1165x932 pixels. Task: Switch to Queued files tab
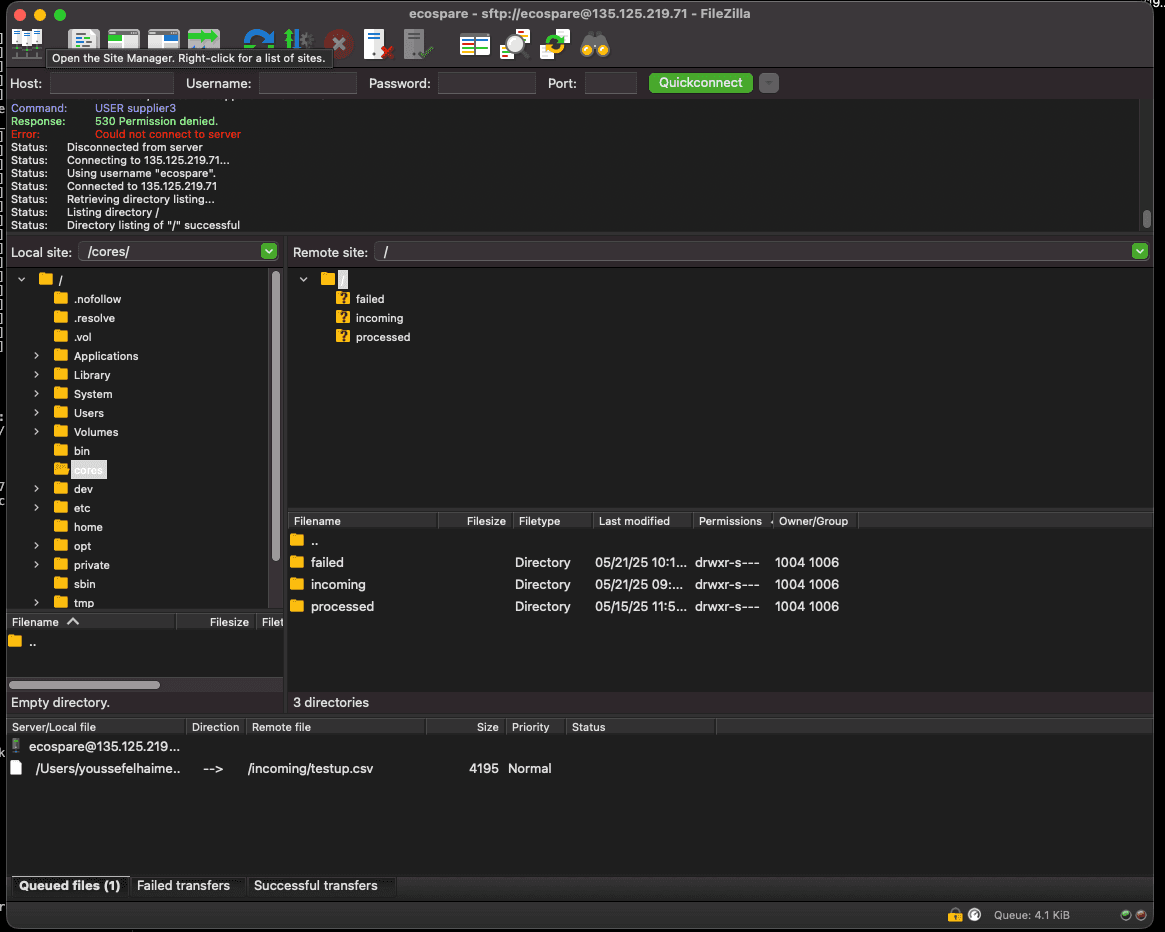pos(70,885)
